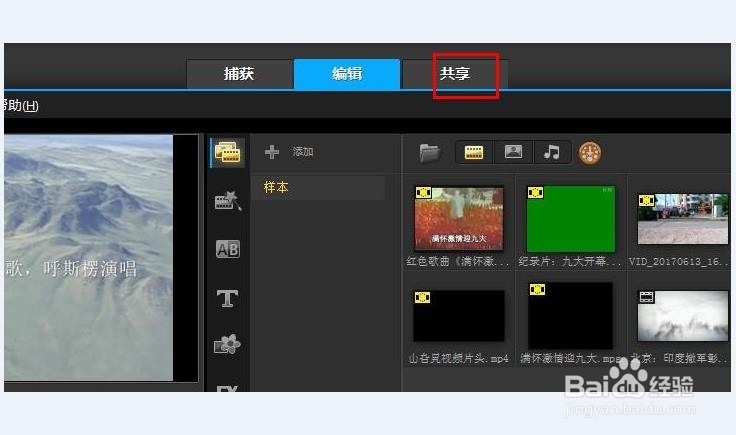Click the plus icon to add folder
Viewport: 736px width, 435px height.
click(272, 152)
